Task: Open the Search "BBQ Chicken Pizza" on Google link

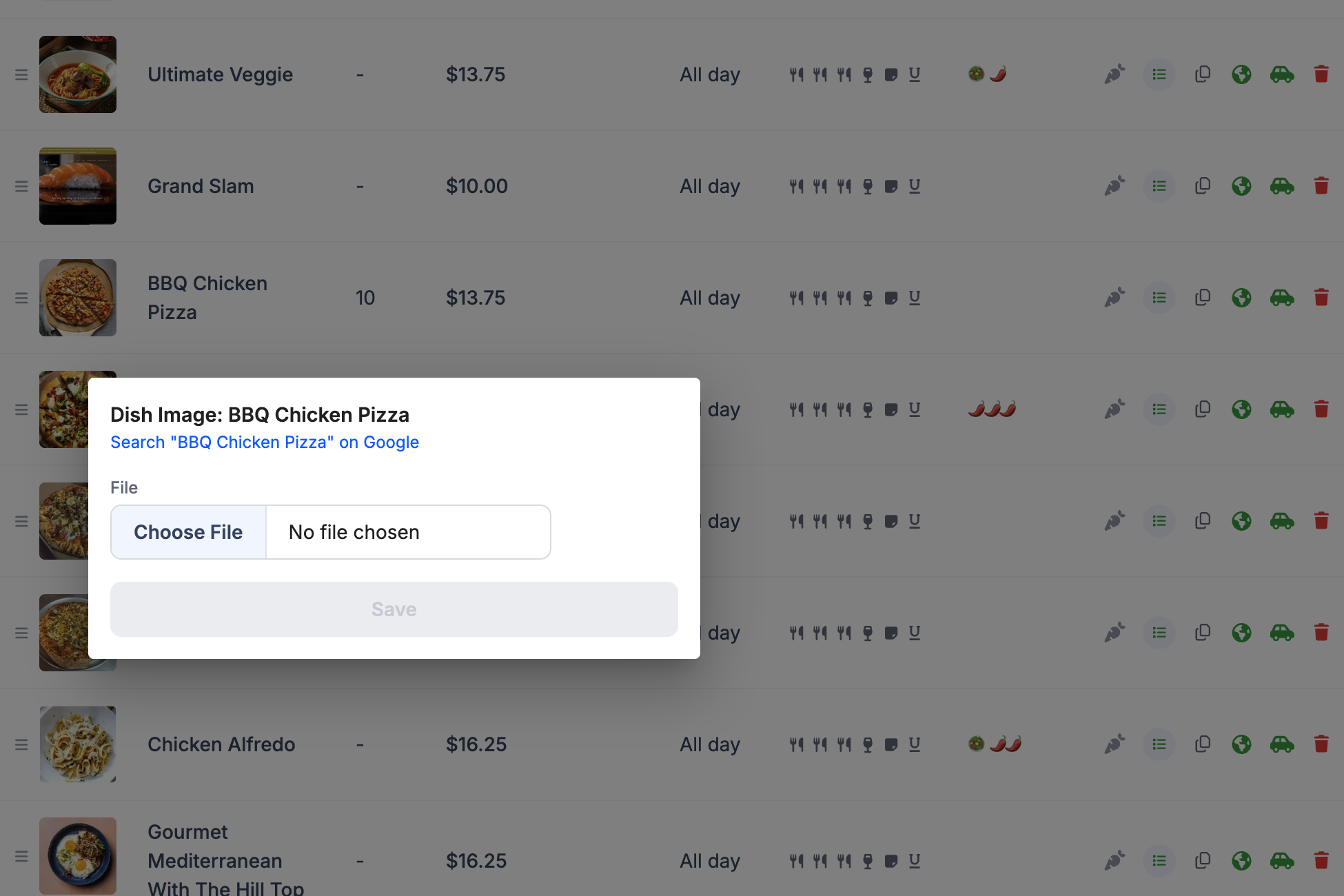Action: tap(265, 442)
